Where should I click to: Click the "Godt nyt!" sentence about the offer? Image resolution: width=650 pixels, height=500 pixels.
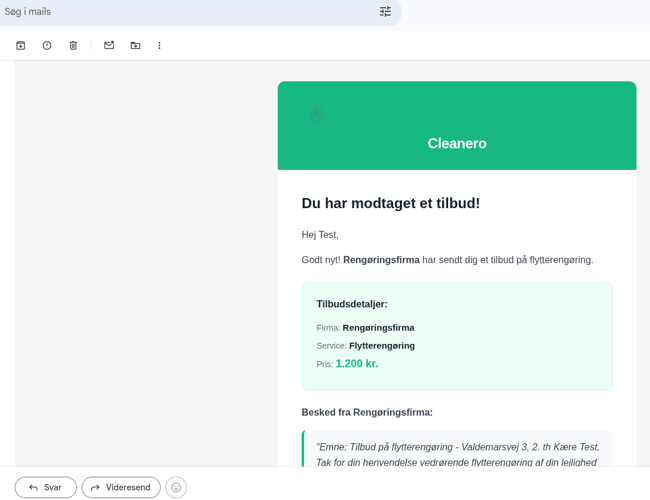[x=447, y=260]
